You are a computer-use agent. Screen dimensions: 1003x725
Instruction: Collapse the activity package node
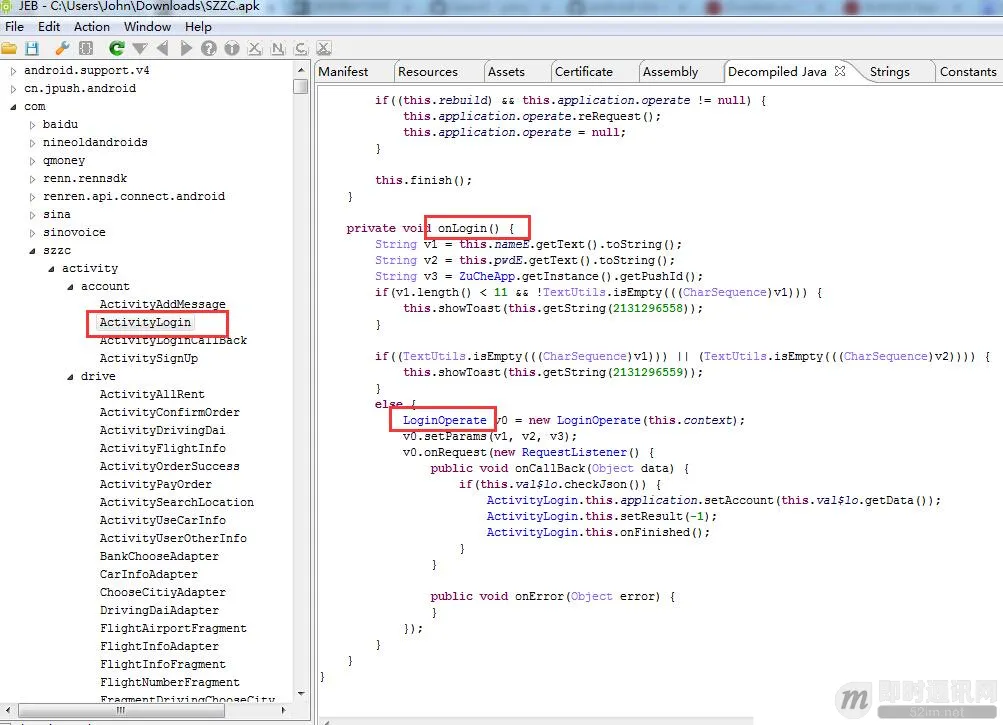coord(51,269)
